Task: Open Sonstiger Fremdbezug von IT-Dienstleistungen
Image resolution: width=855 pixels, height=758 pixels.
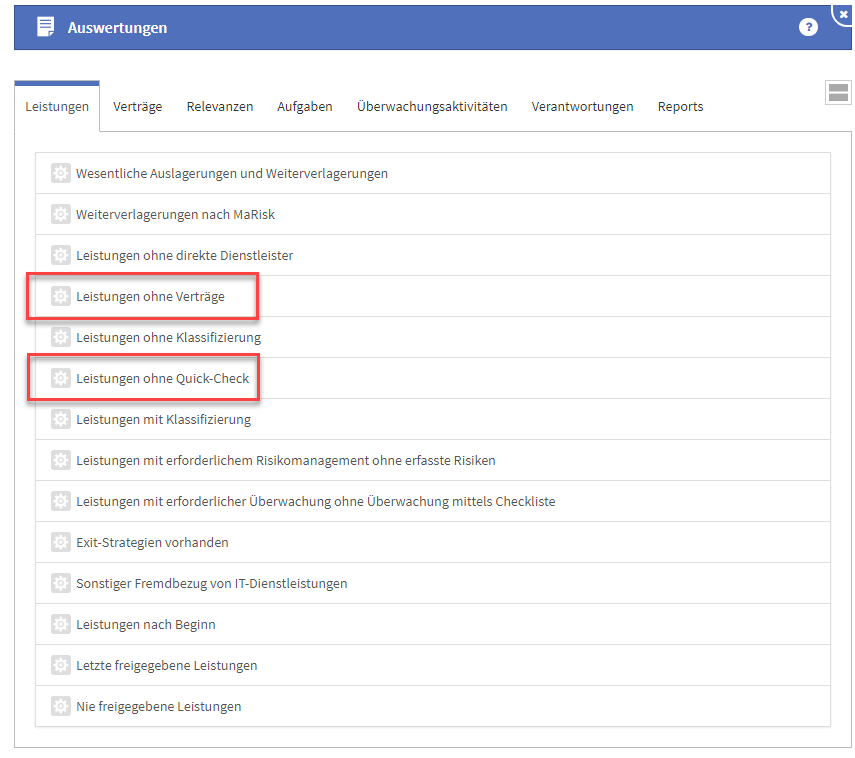Action: pyautogui.click(x=211, y=584)
